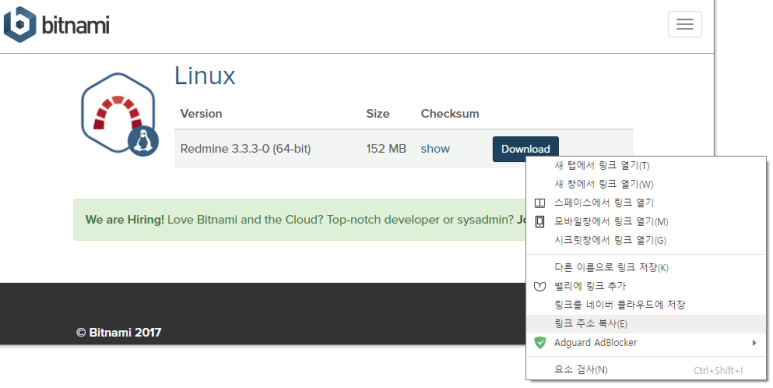Click the space split-view icon in context menu

(x=540, y=203)
